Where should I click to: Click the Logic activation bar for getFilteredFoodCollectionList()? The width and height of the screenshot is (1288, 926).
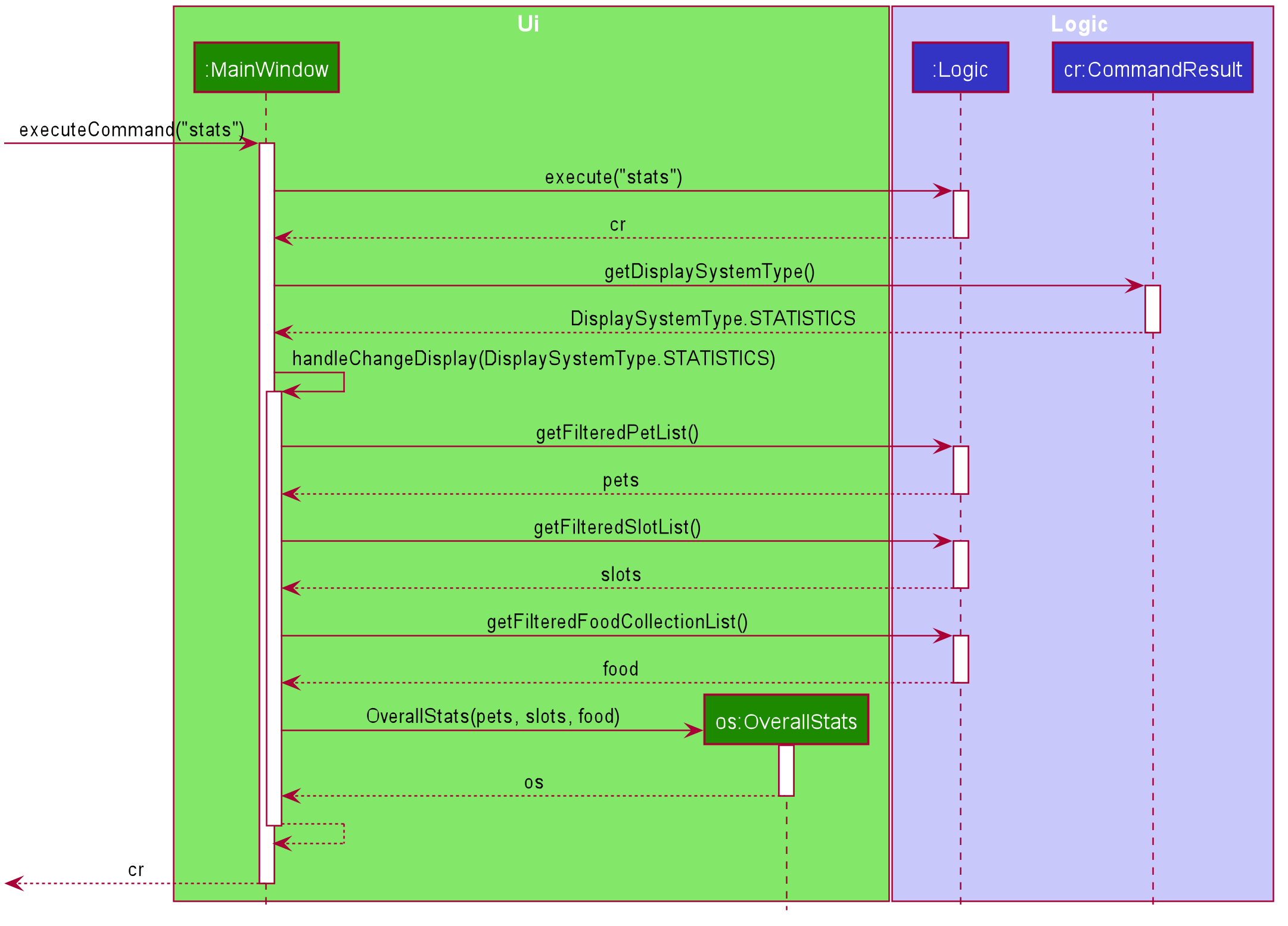pyautogui.click(x=960, y=659)
